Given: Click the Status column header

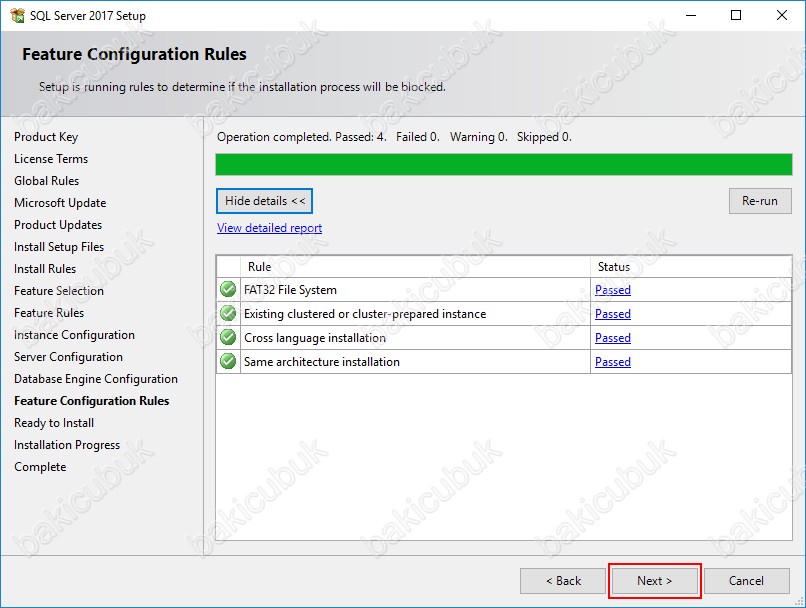Looking at the screenshot, I should point(691,267).
